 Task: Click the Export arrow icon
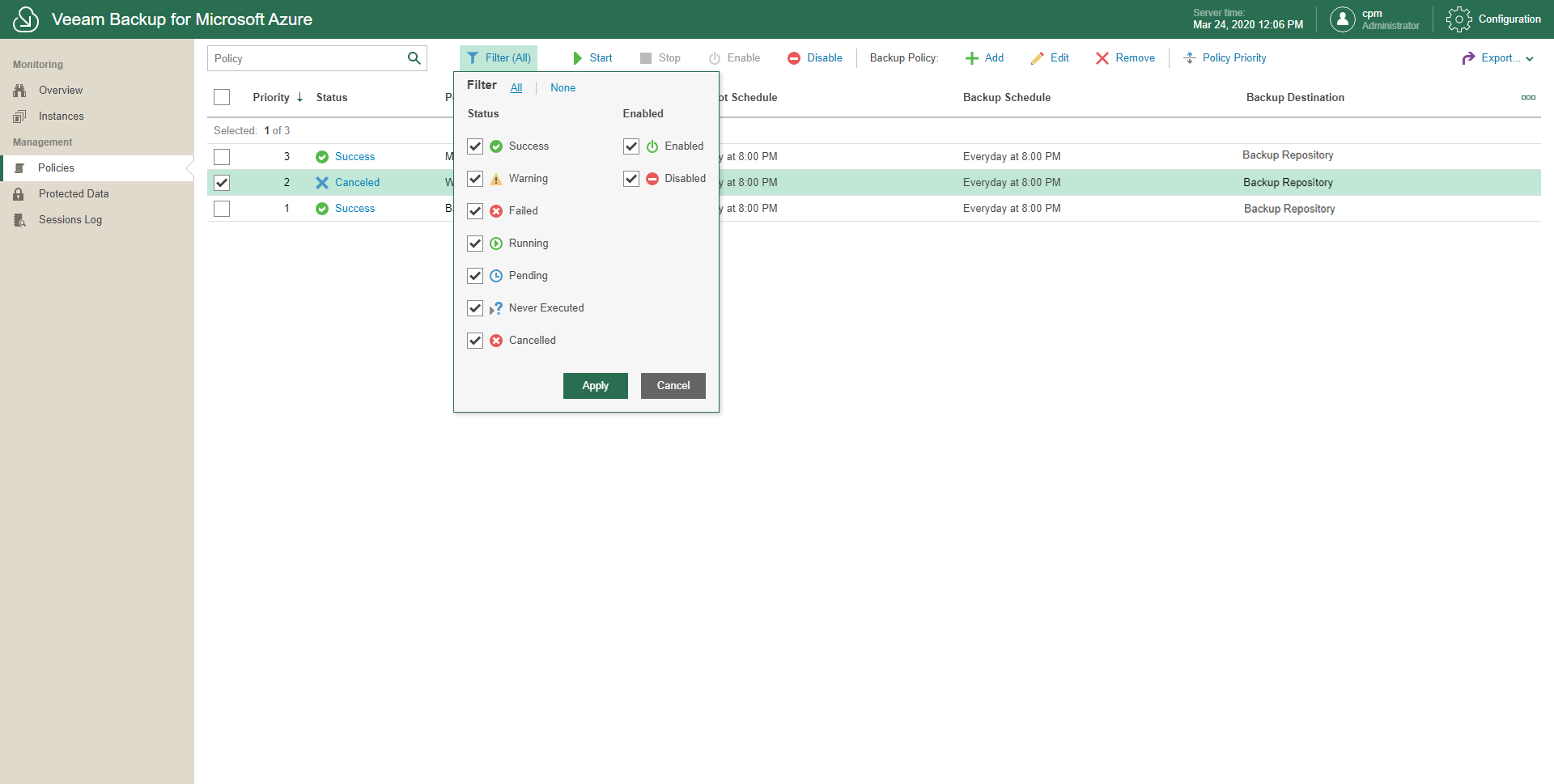[1468, 58]
